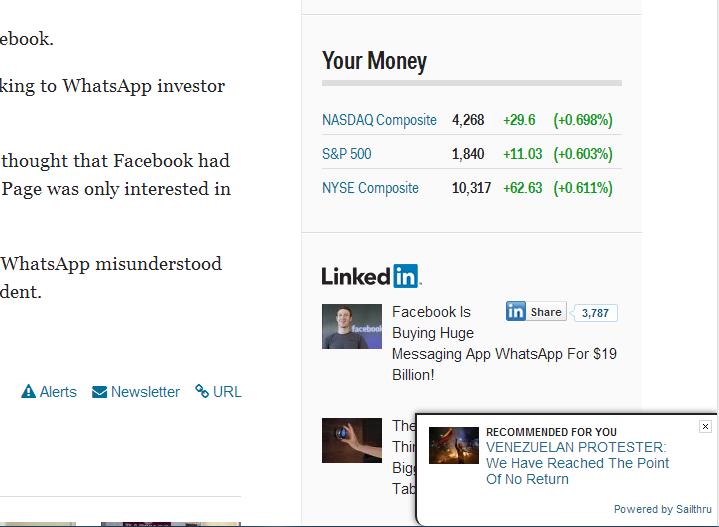Screen dimensions: 719x527
Task: Click the Your Money section heading
Action: click(374, 61)
